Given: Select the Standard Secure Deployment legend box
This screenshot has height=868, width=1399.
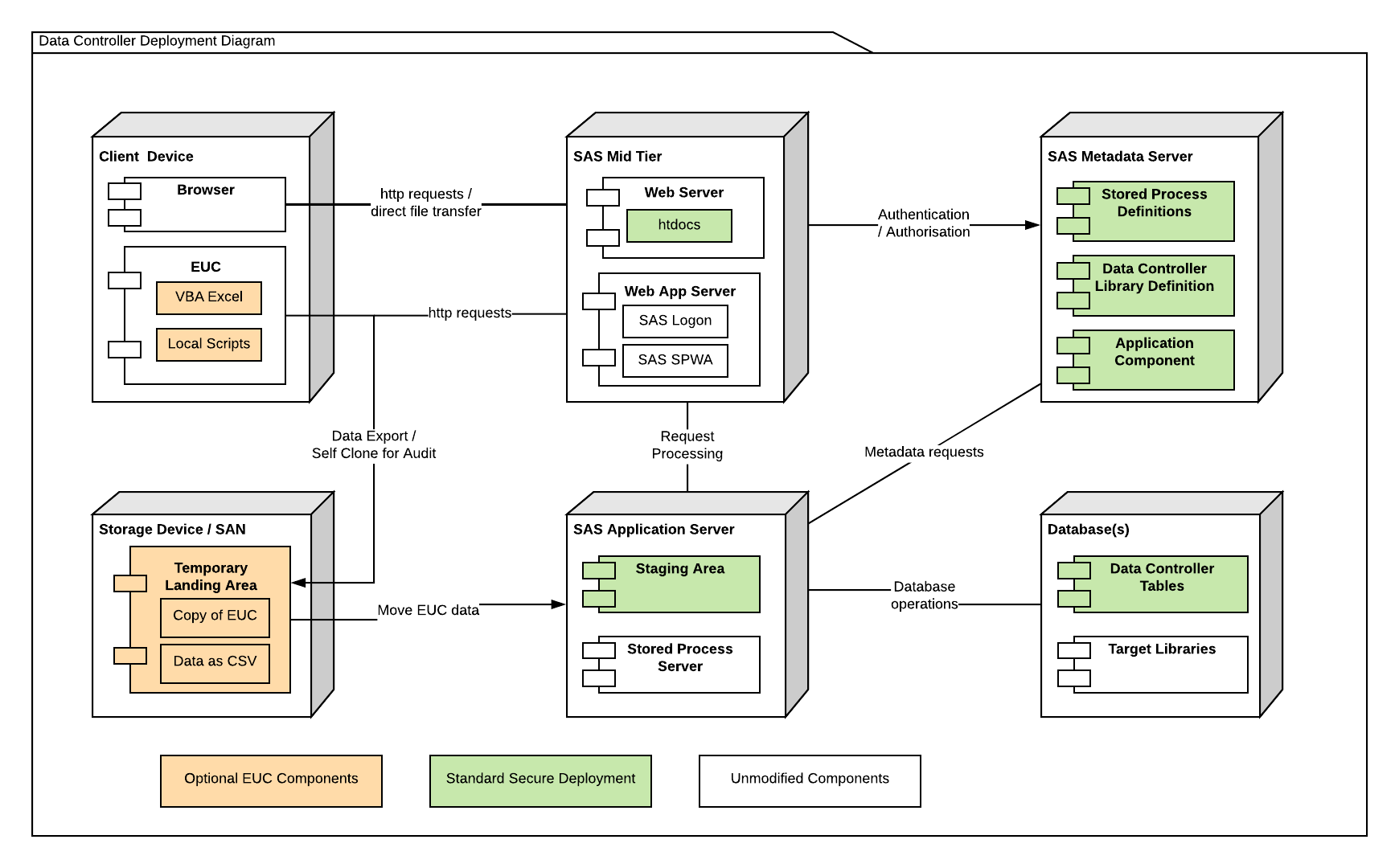Looking at the screenshot, I should 540,780.
